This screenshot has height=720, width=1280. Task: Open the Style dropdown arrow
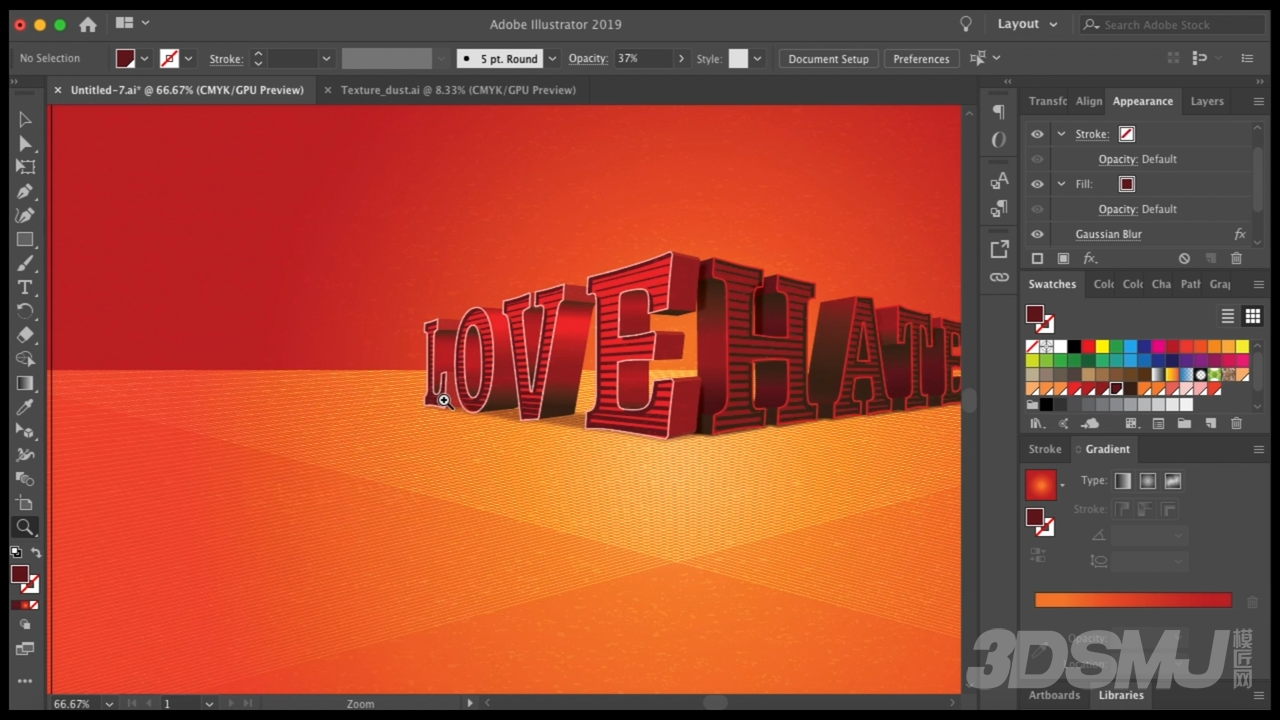757,58
